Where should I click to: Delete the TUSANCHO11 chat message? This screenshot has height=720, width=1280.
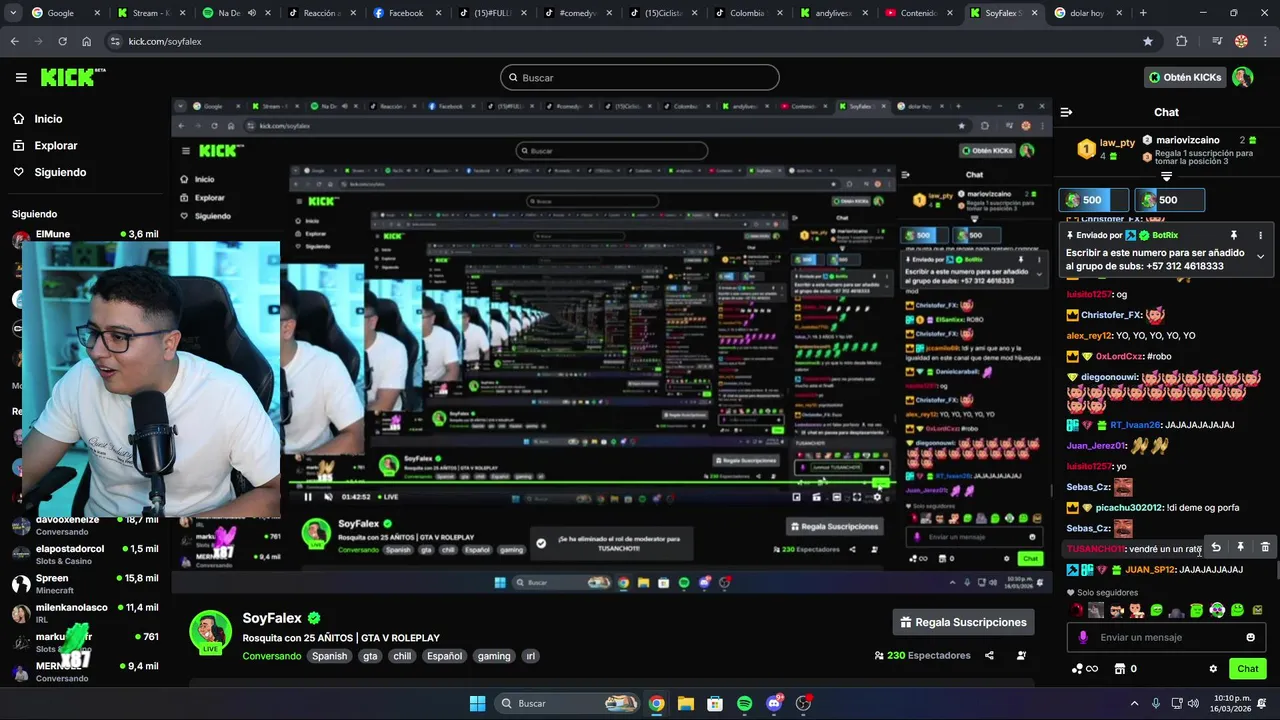(x=1265, y=547)
